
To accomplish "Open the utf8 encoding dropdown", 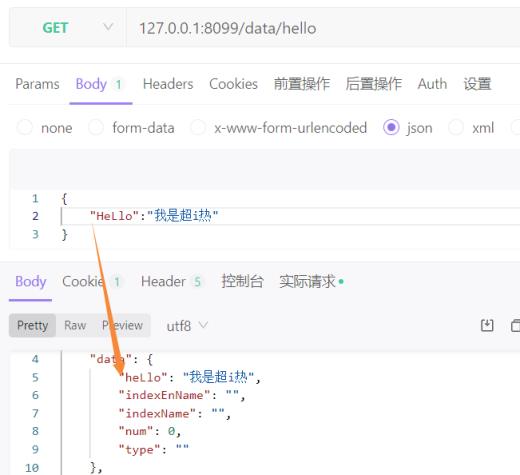I will click(x=187, y=326).
